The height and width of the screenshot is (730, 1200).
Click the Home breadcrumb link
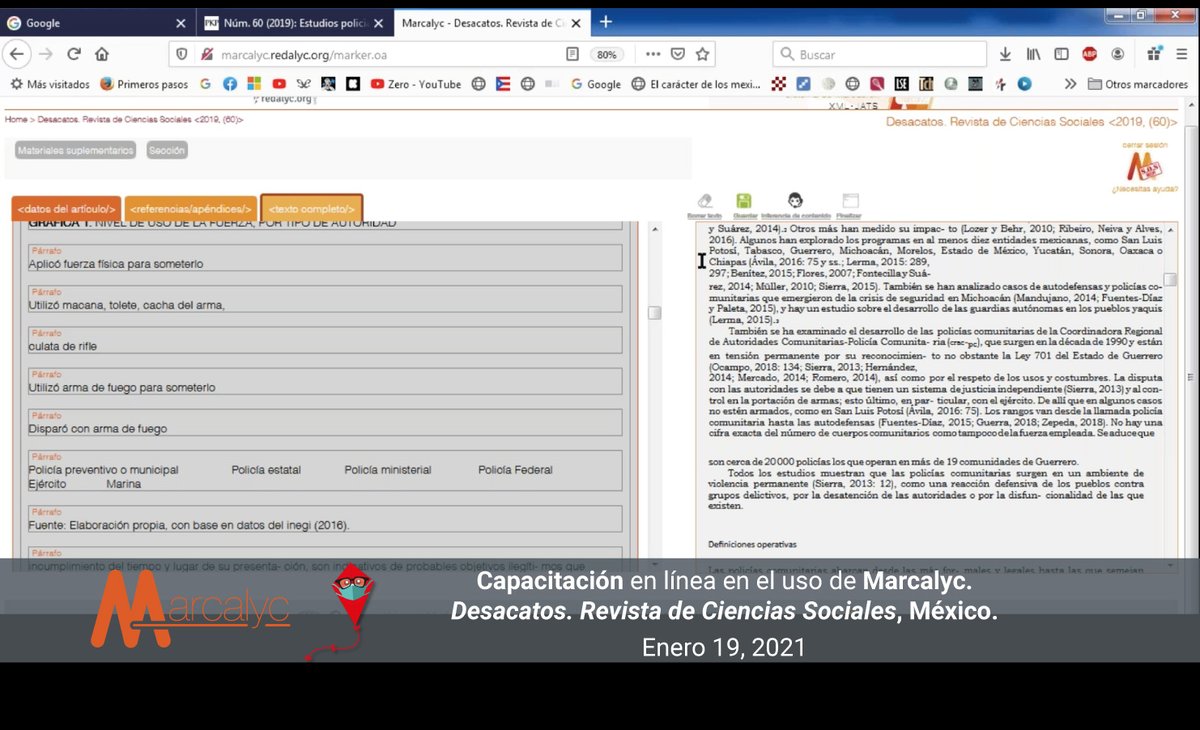point(16,119)
